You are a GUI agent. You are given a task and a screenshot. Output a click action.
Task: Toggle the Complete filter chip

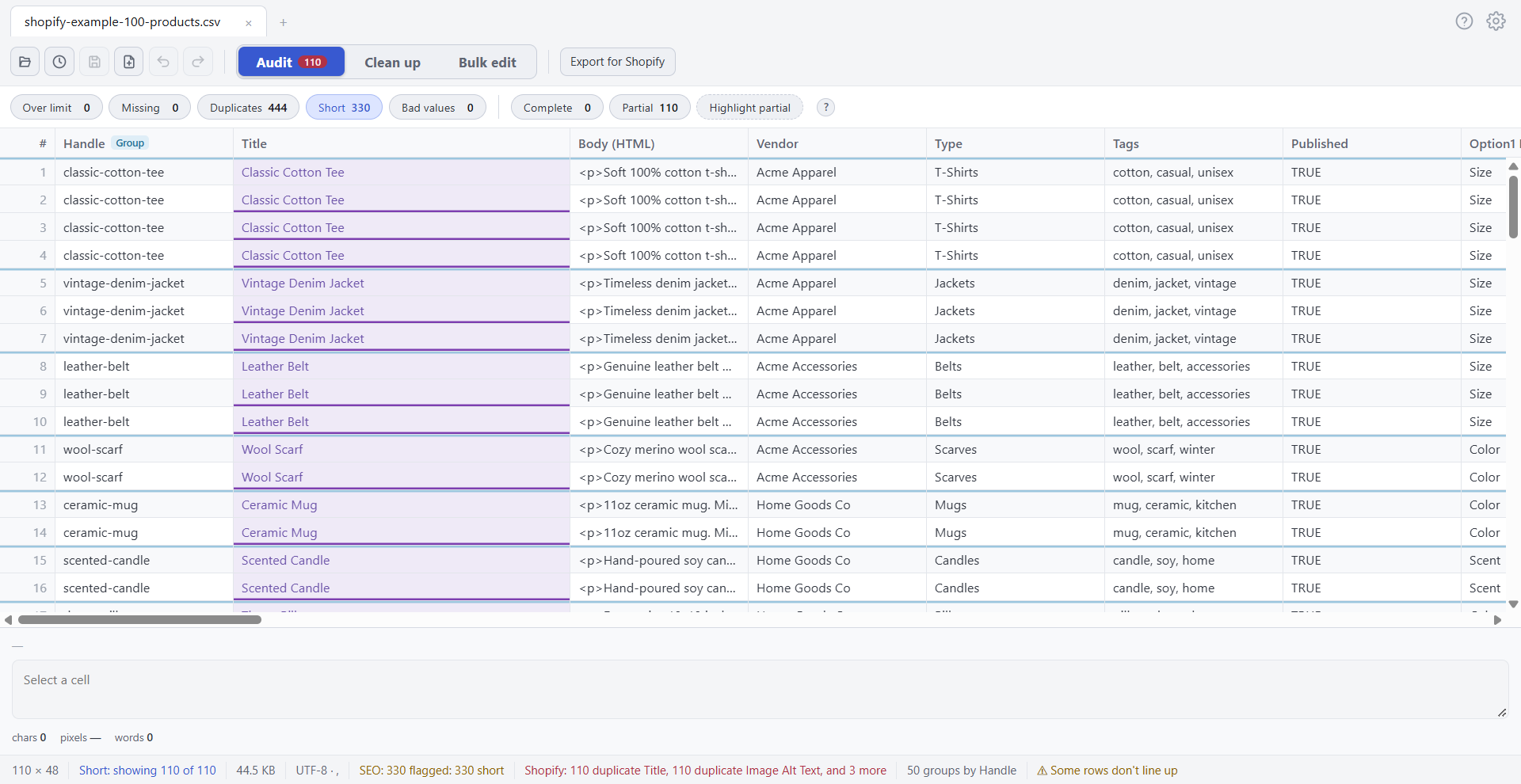click(557, 108)
